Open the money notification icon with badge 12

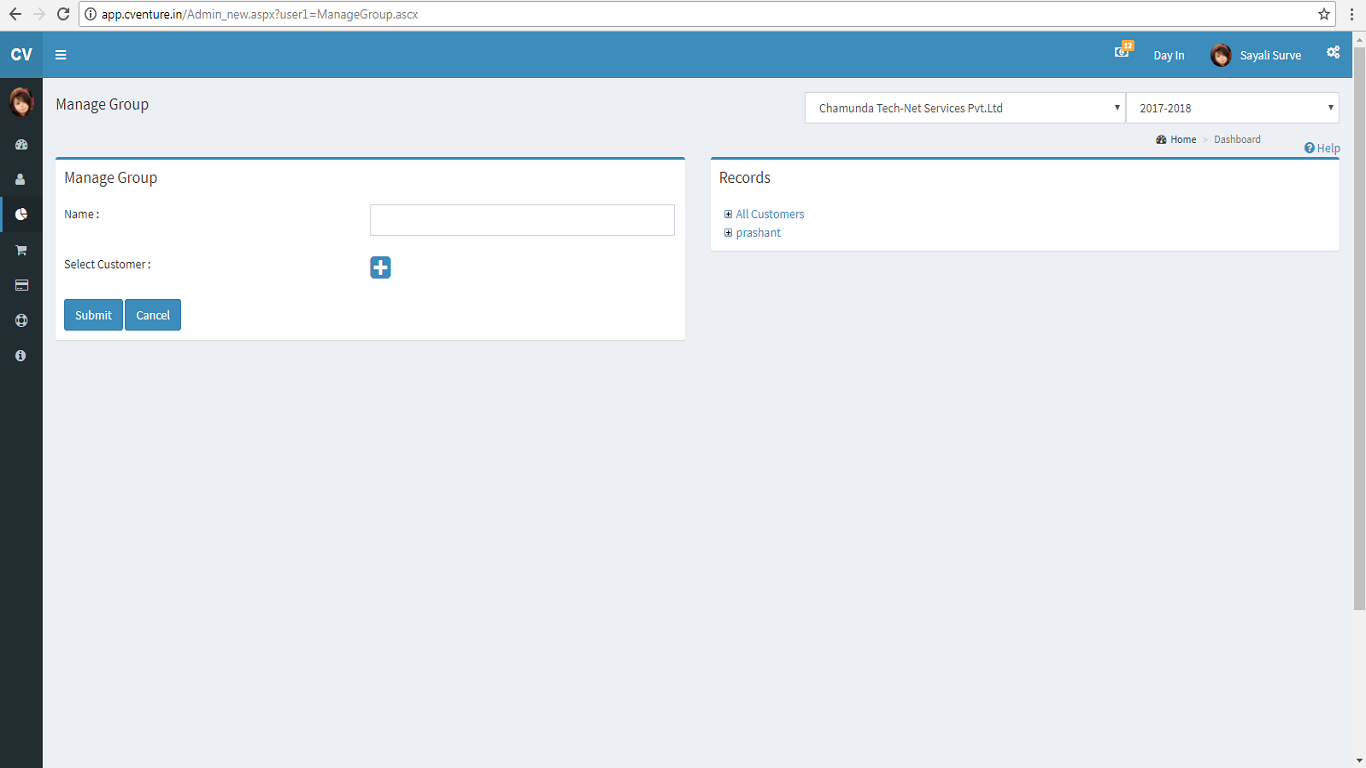[1122, 52]
